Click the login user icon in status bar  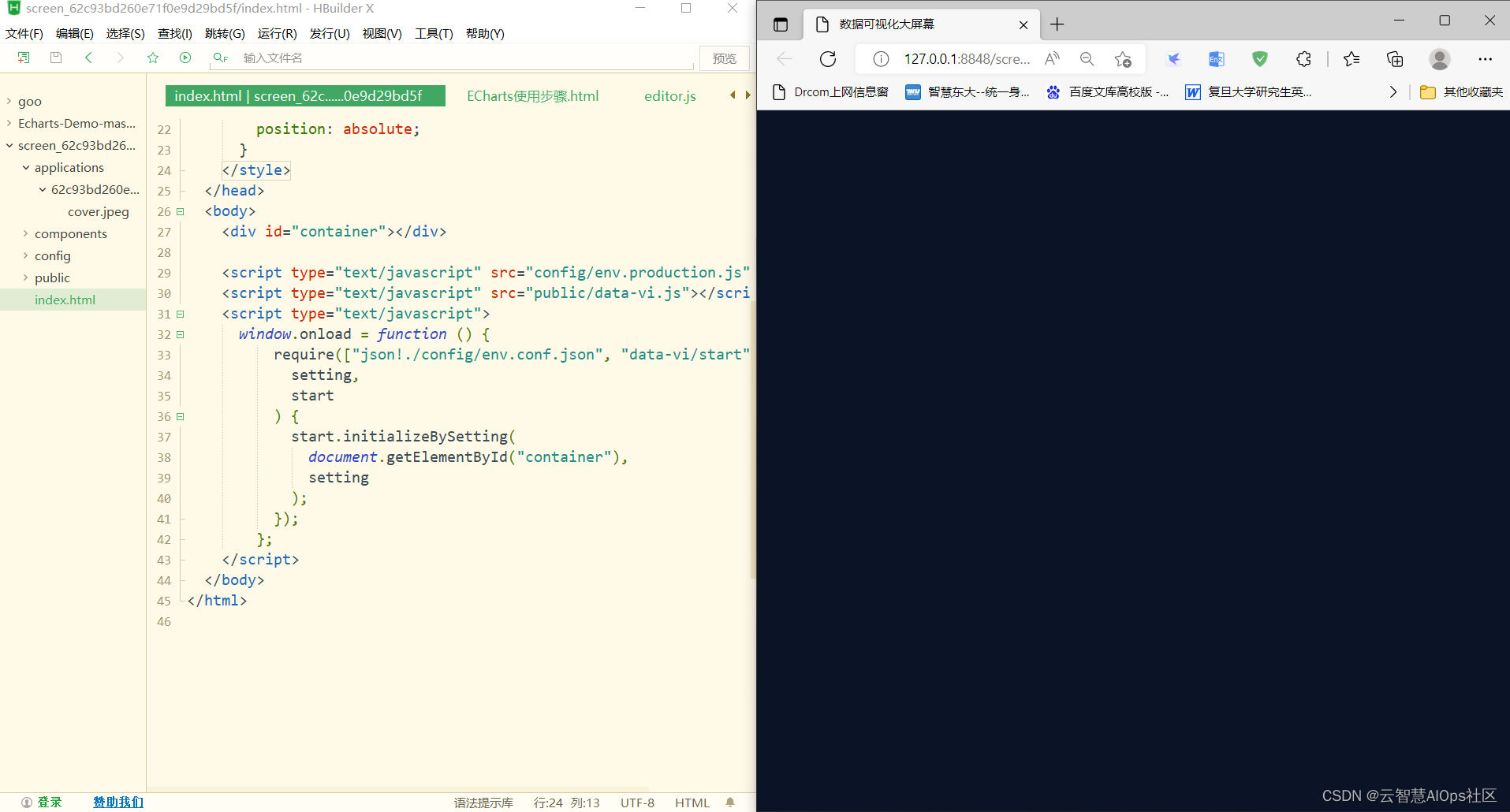[27, 803]
